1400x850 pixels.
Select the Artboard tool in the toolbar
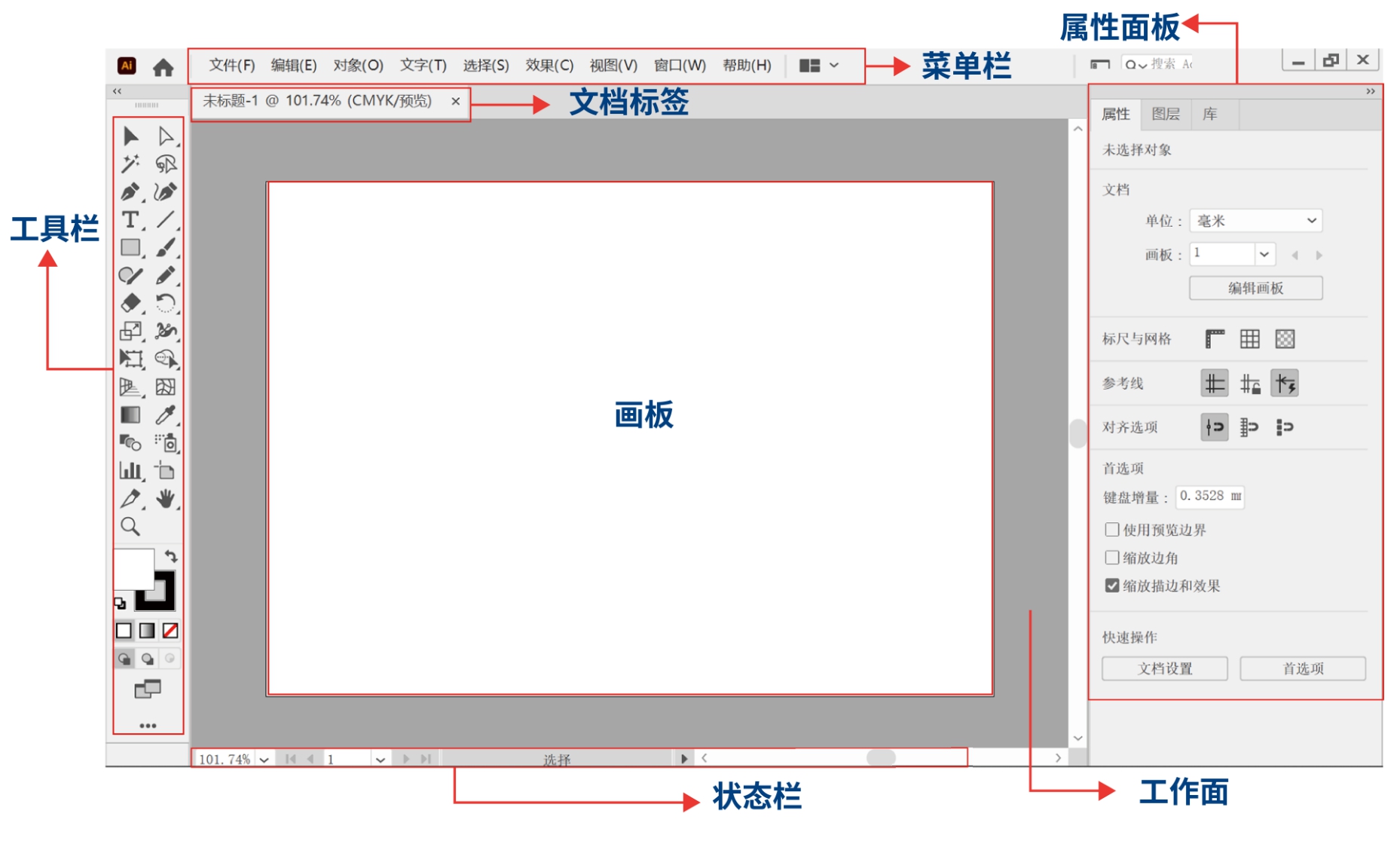pyautogui.click(x=166, y=470)
